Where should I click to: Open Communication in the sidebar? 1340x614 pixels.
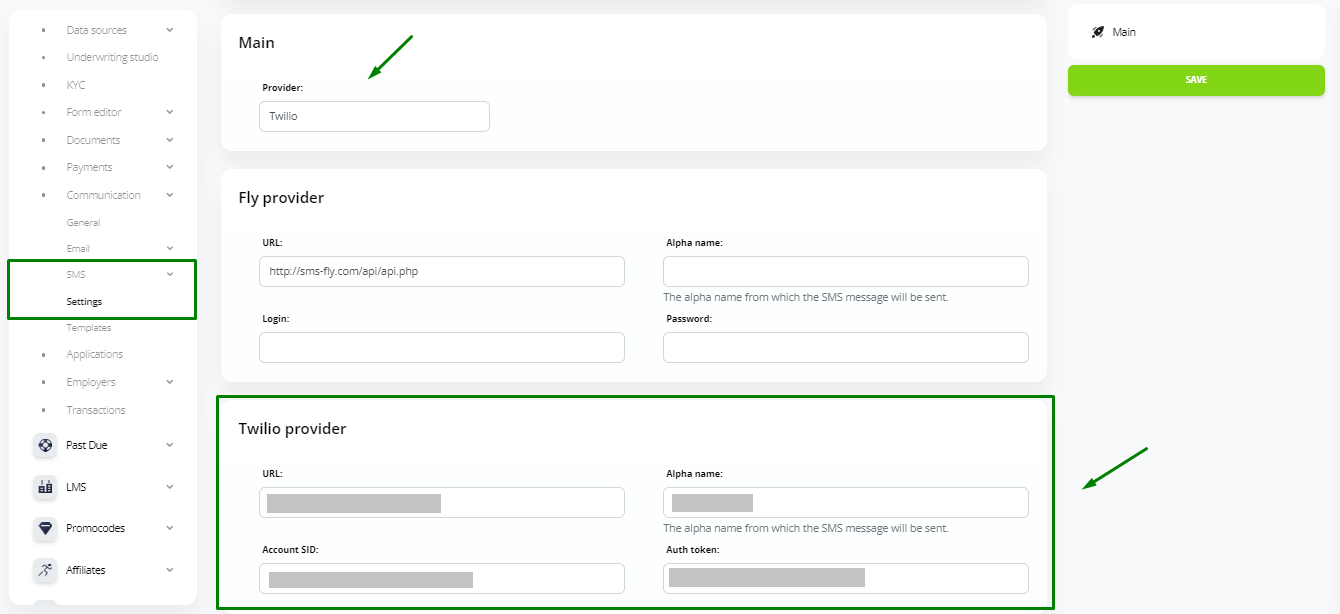103,195
